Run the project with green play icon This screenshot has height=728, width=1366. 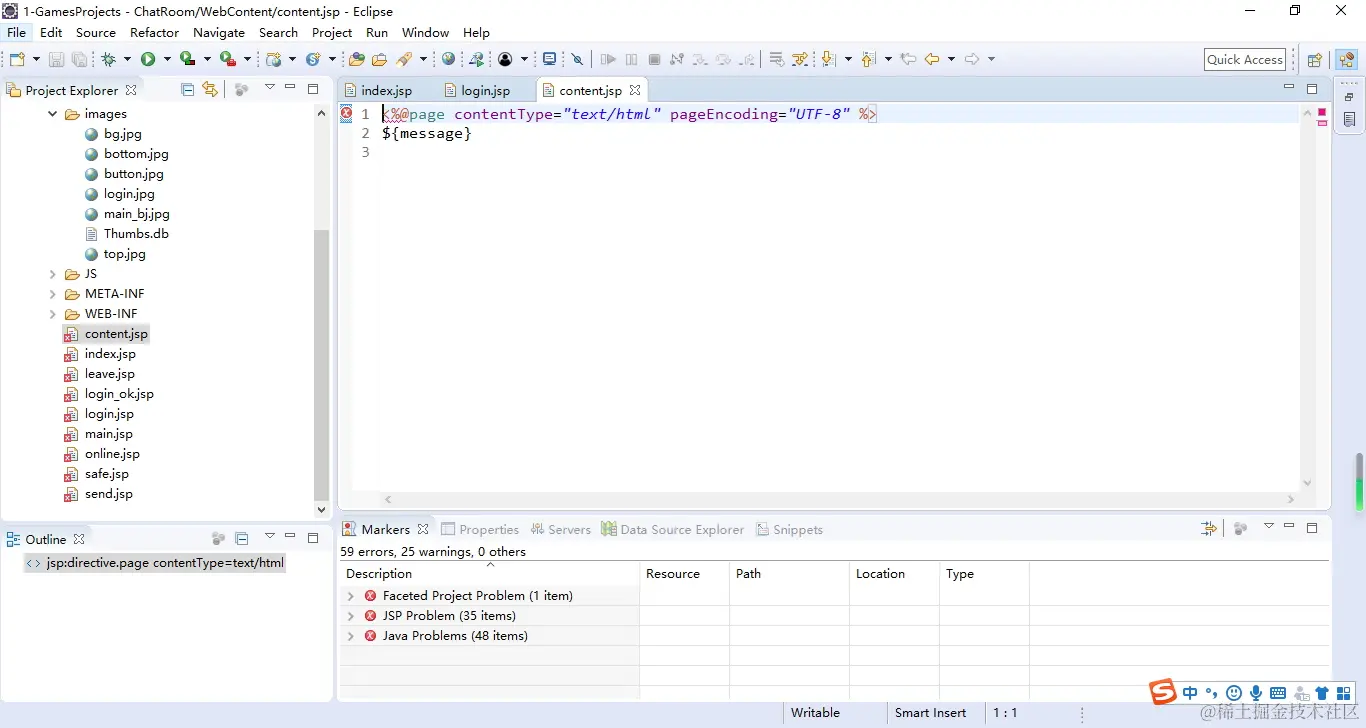click(148, 59)
